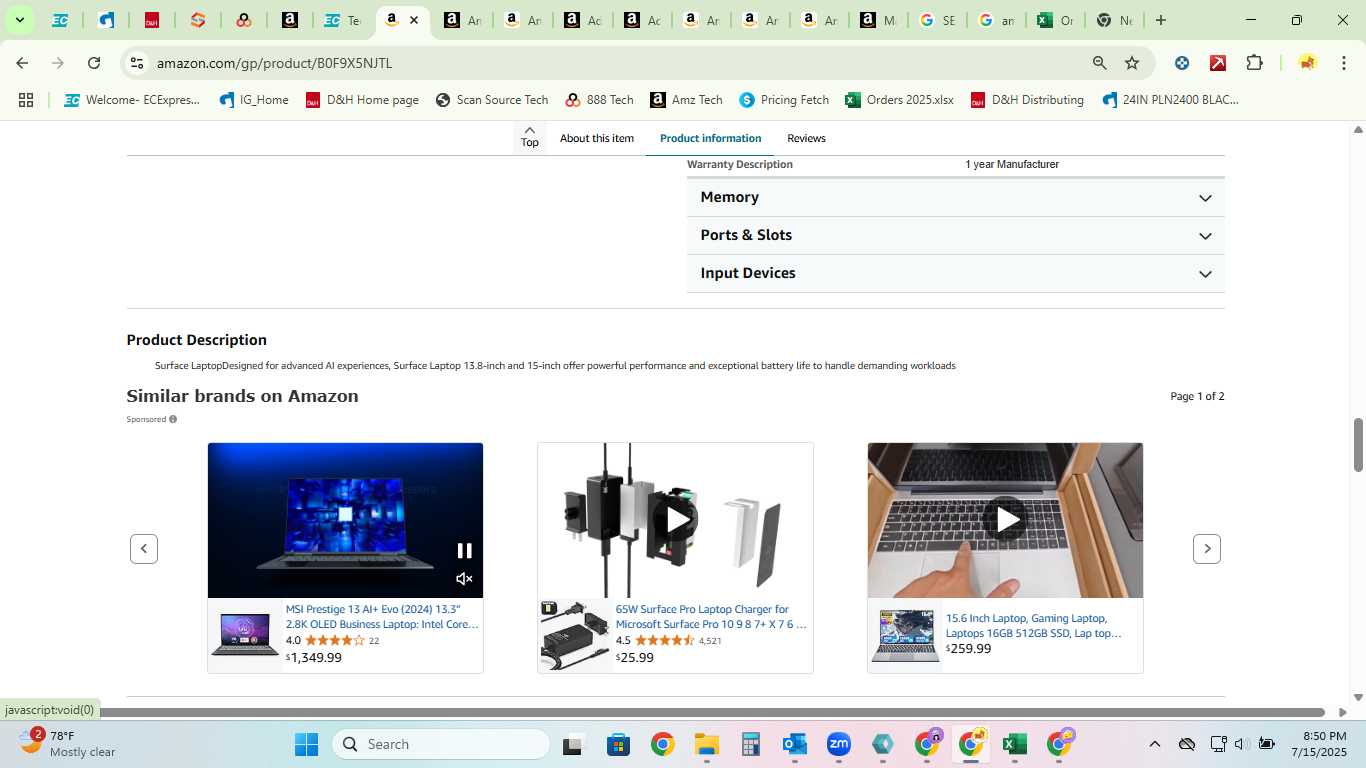The width and height of the screenshot is (1366, 768).
Task: Play the 15.6 Inch Laptop video
Action: pyautogui.click(x=1007, y=520)
